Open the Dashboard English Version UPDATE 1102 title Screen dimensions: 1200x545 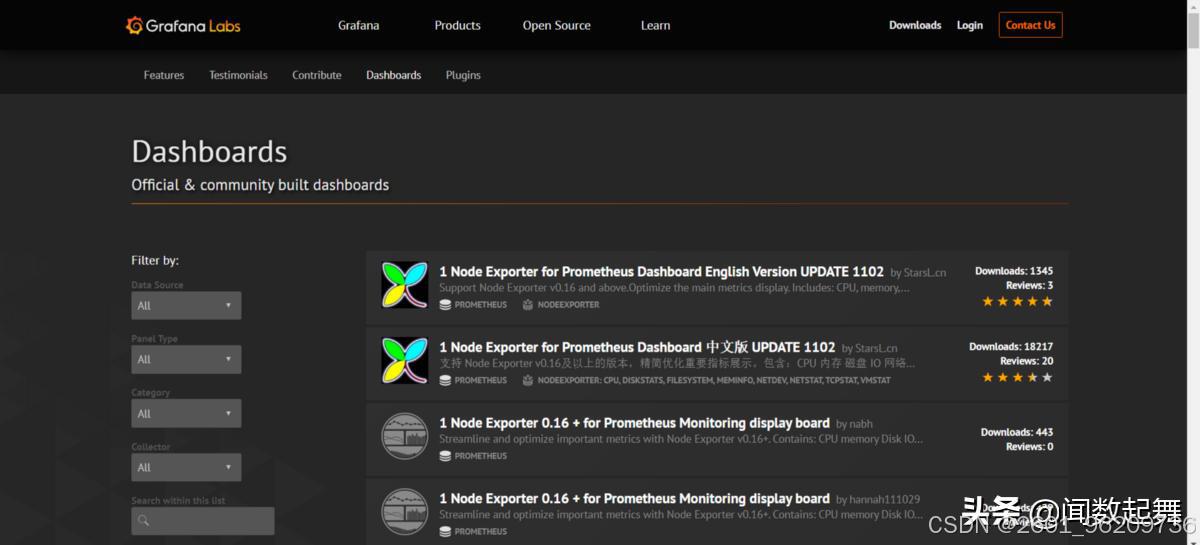point(662,271)
